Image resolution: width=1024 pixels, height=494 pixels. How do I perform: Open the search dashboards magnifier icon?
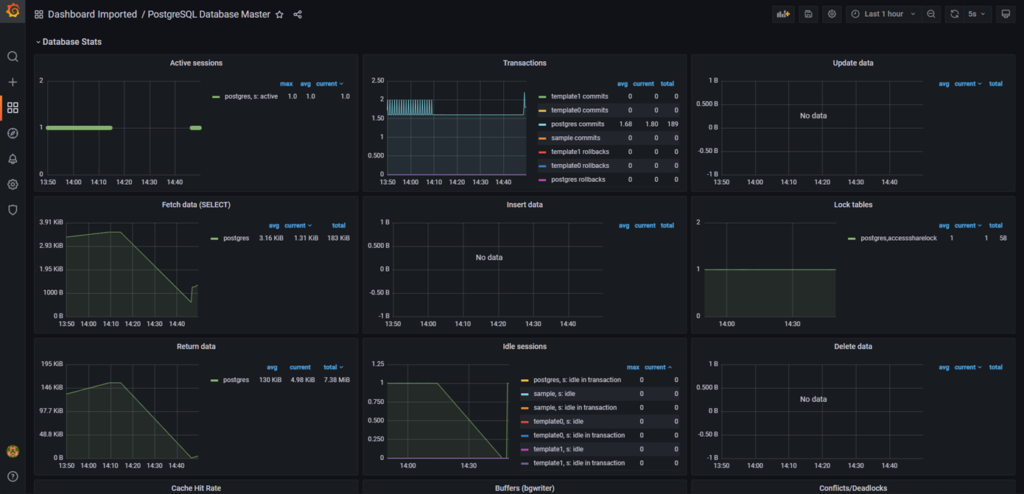tap(12, 57)
